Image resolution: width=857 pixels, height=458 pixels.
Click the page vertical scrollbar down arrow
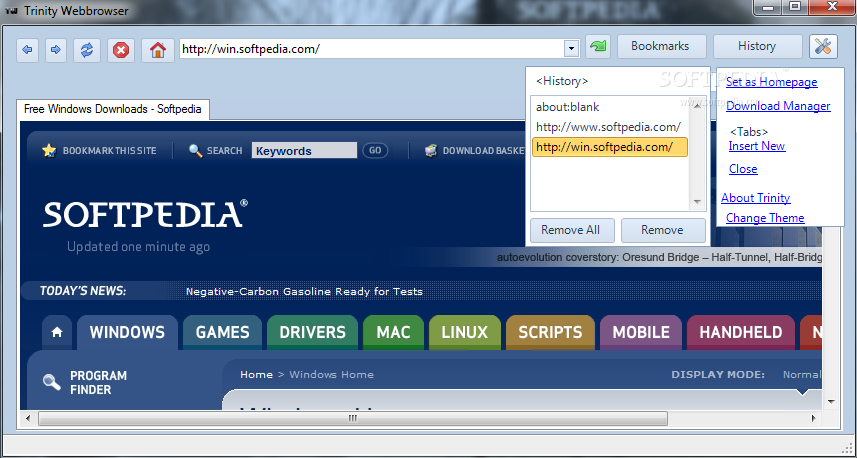[831, 402]
